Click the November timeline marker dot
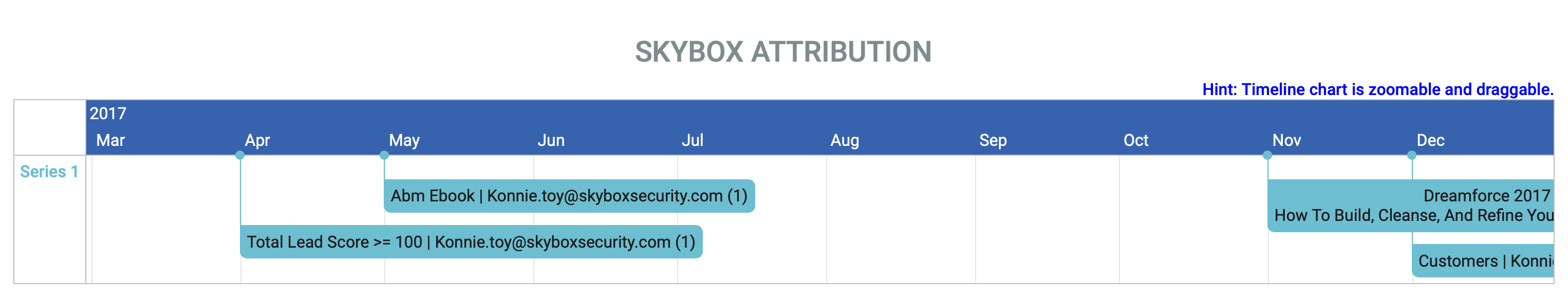 pos(1267,155)
